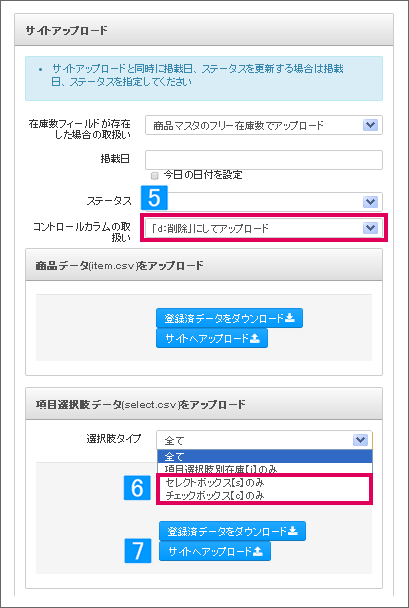This screenshot has width=409, height=608.
Task: Click upload icon on item.csv site upload button
Action: click(254, 339)
